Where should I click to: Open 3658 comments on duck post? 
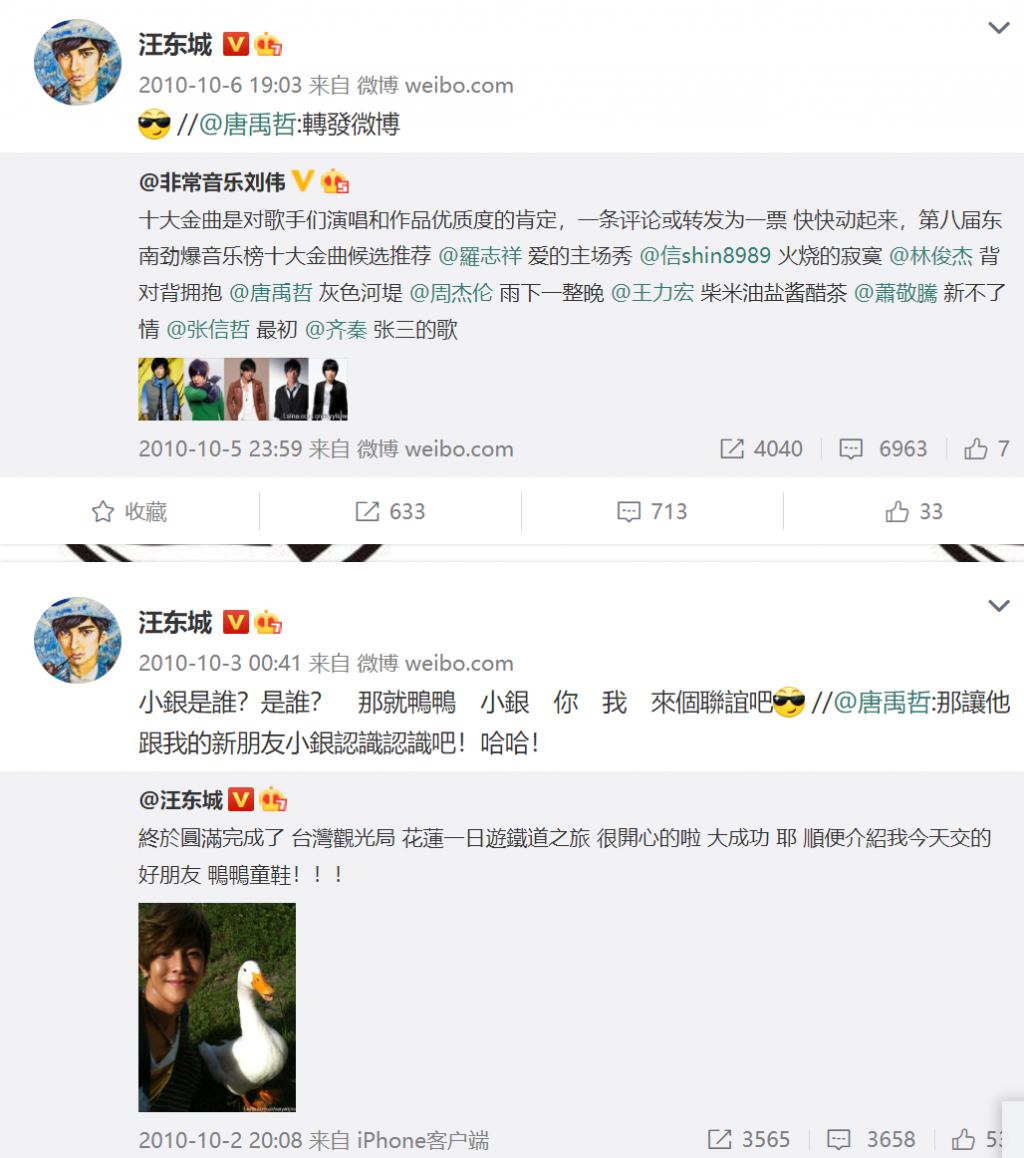point(871,1139)
